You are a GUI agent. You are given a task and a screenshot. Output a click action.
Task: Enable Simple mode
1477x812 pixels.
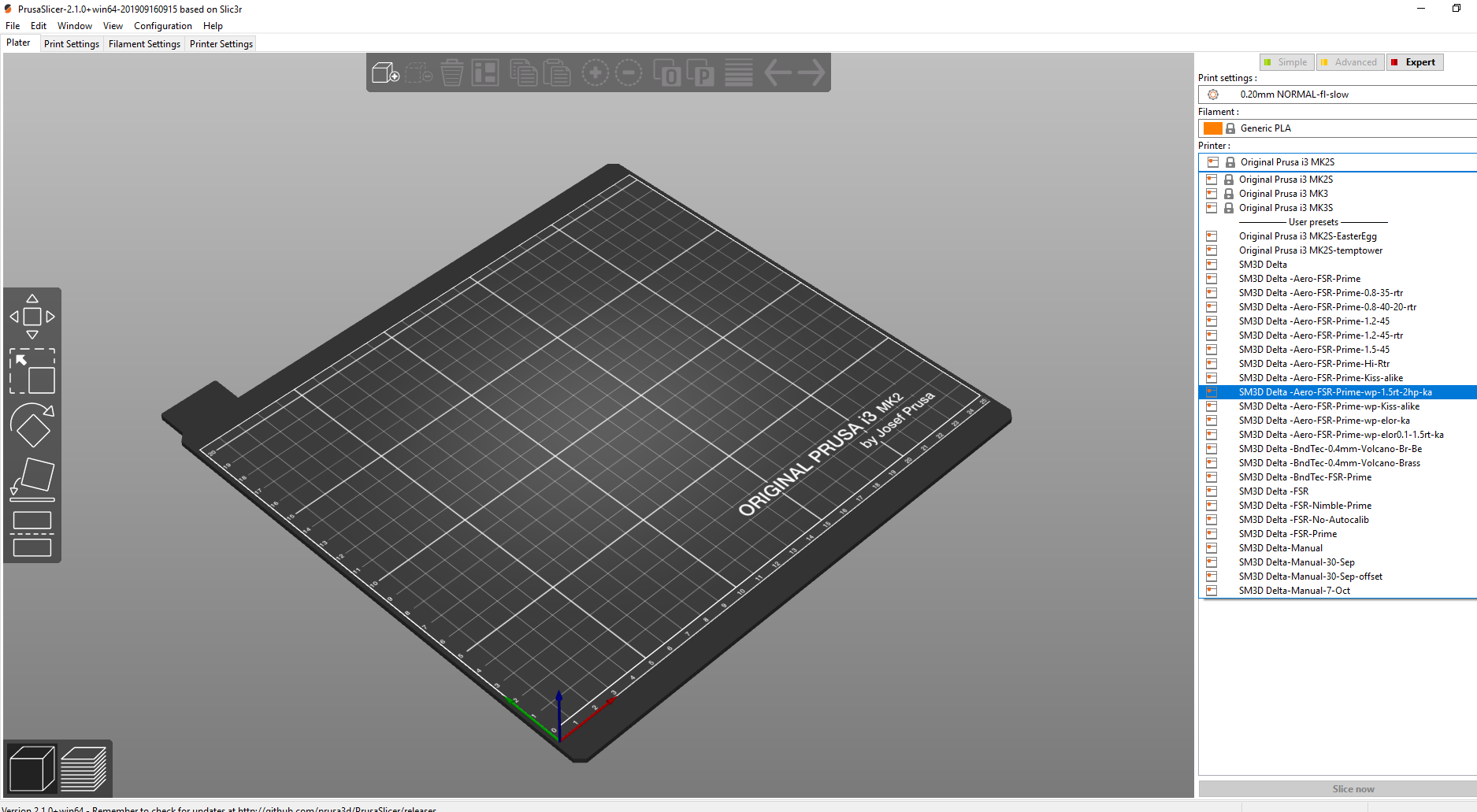click(x=1286, y=62)
